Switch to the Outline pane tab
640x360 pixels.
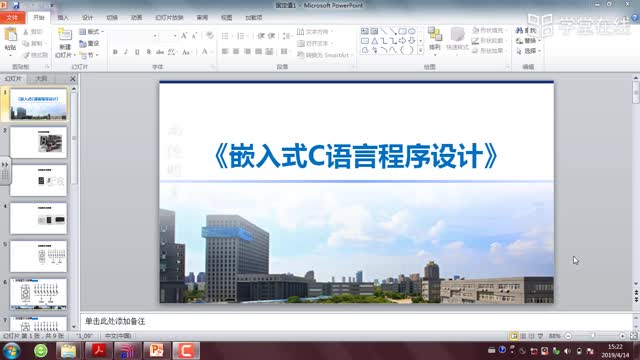pos(41,78)
